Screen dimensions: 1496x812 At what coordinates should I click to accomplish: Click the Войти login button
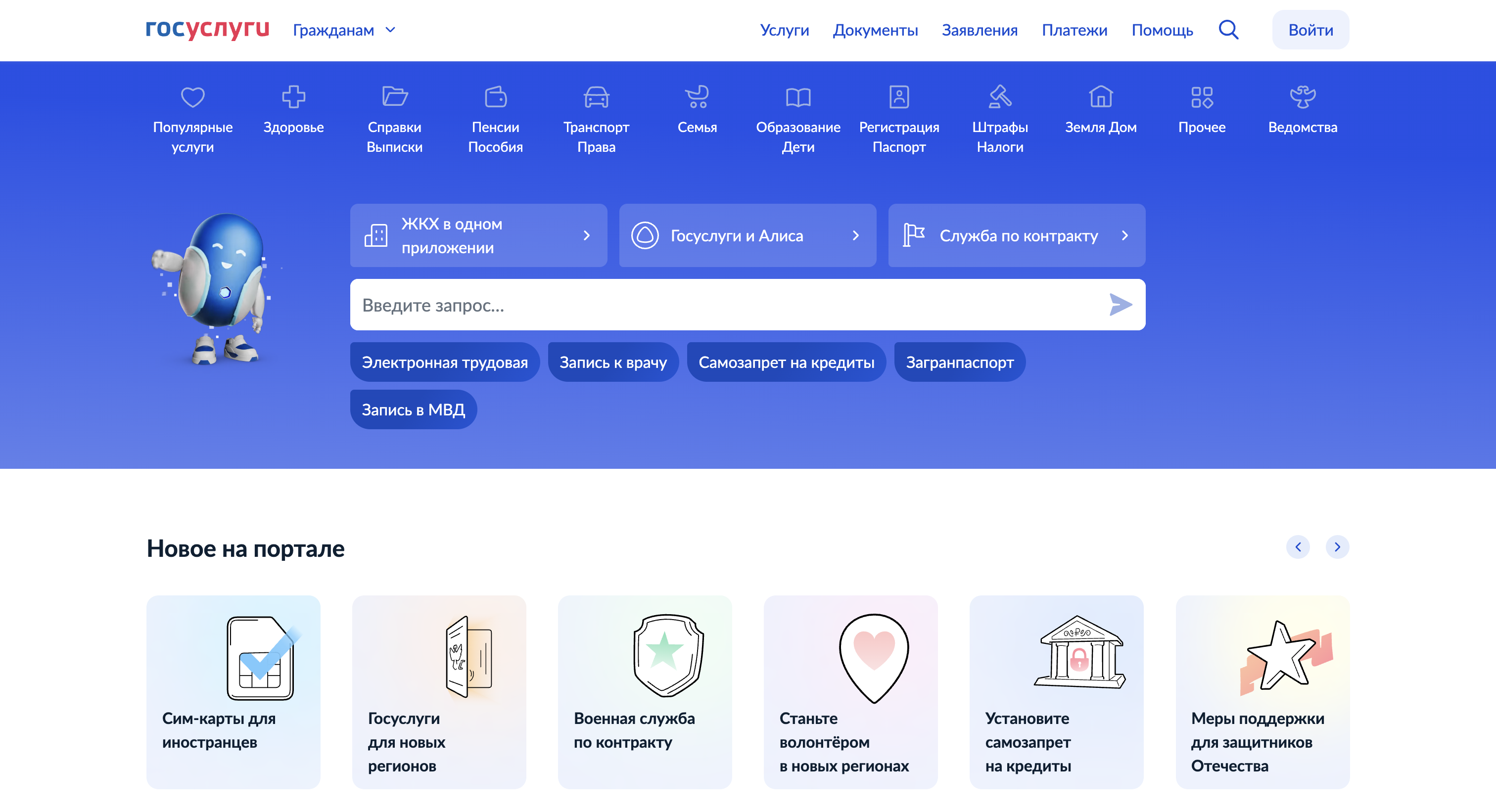coord(1310,30)
